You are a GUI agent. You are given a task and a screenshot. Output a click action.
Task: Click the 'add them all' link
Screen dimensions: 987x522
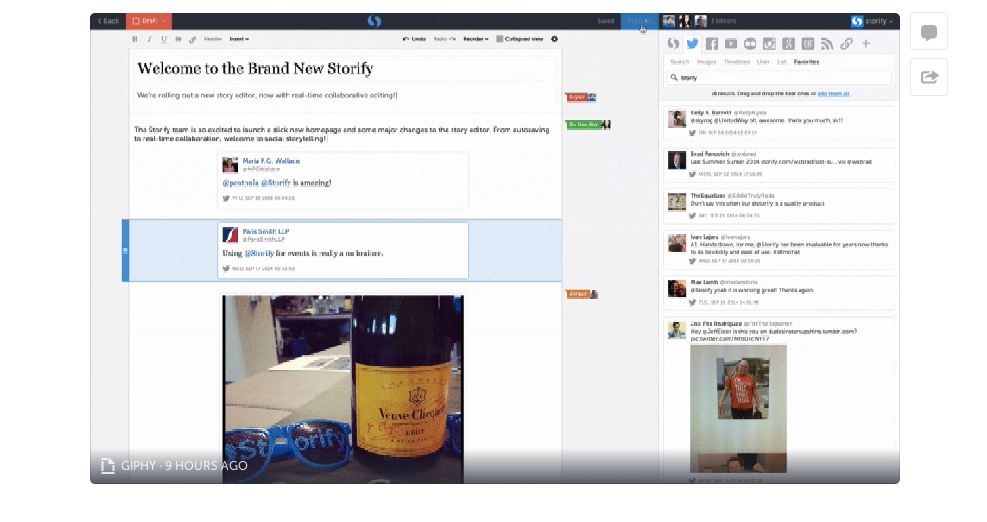tap(833, 93)
